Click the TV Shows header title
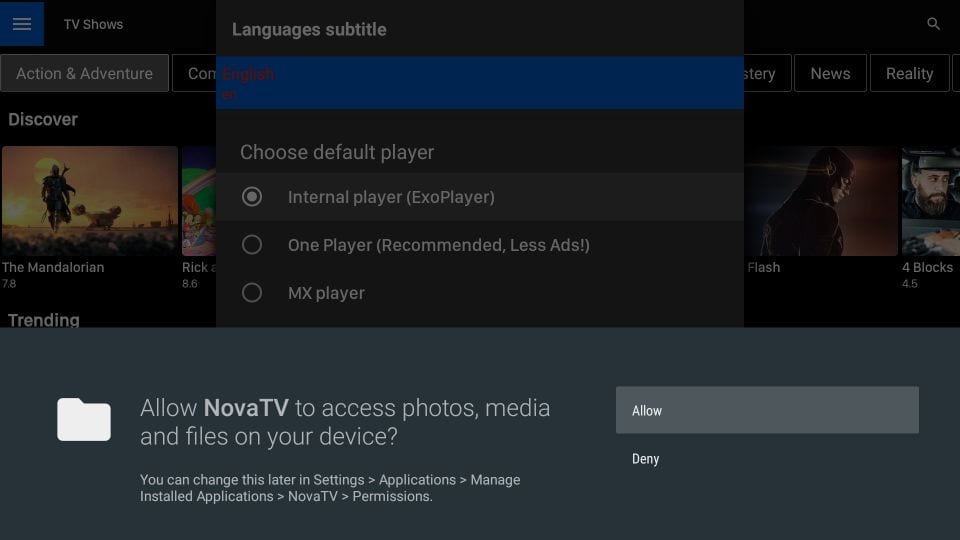The height and width of the screenshot is (540, 960). coord(93,24)
